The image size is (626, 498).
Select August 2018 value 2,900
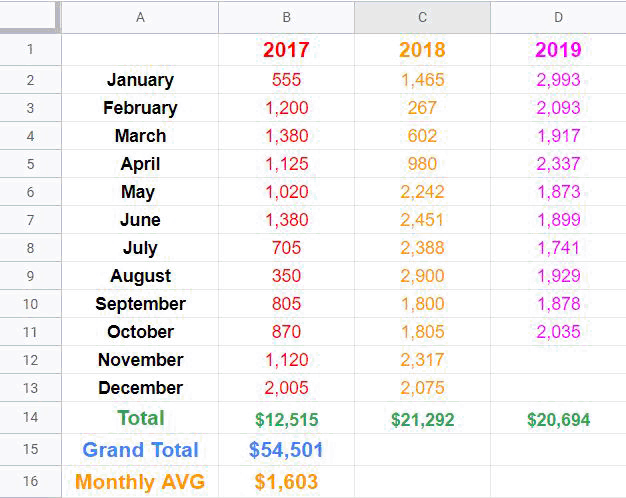pos(422,276)
